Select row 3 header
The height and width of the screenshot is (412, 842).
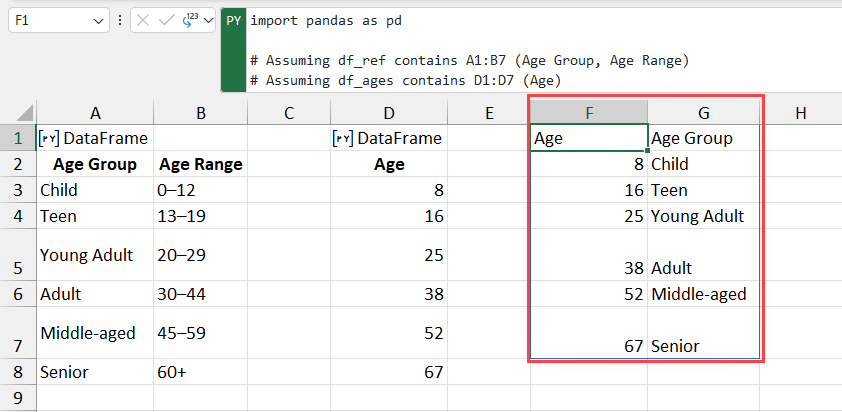click(x=18, y=190)
